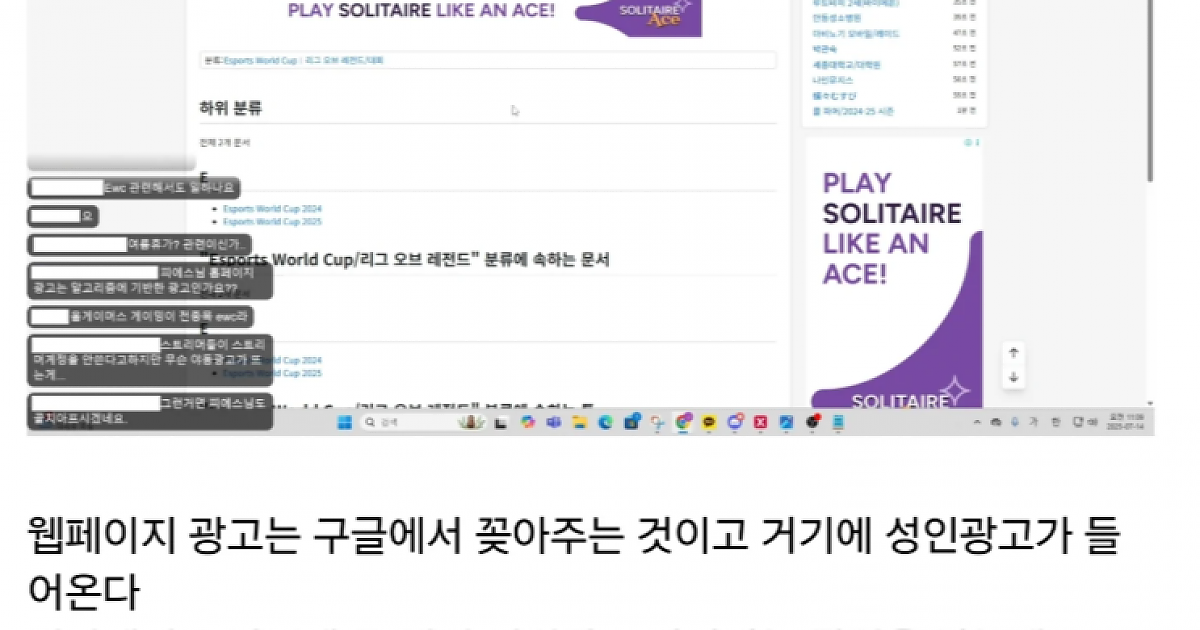Click the red X app taskbar icon

point(760,423)
